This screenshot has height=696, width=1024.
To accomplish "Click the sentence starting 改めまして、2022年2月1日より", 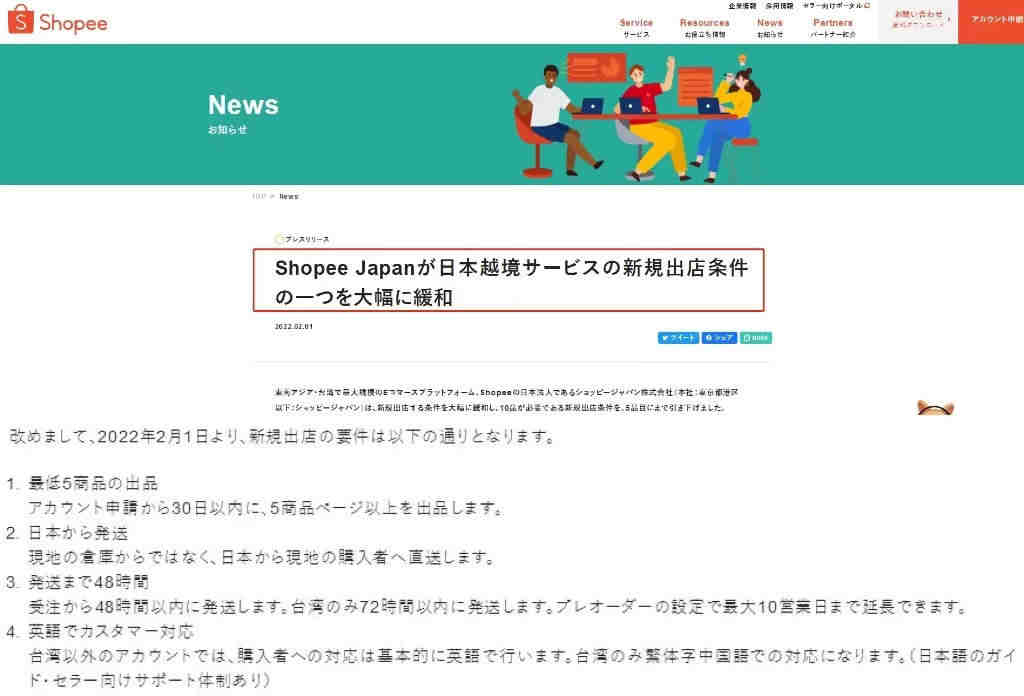I will pos(282,436).
